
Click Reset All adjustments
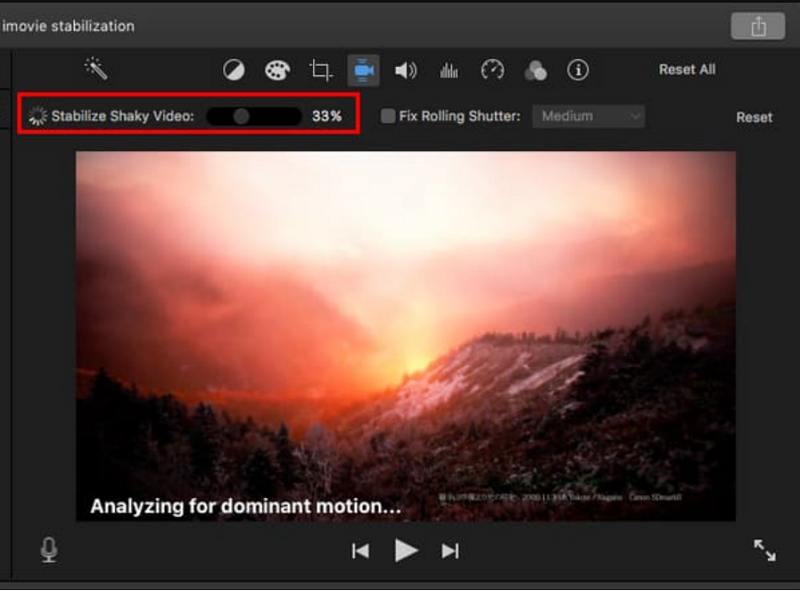(x=687, y=69)
